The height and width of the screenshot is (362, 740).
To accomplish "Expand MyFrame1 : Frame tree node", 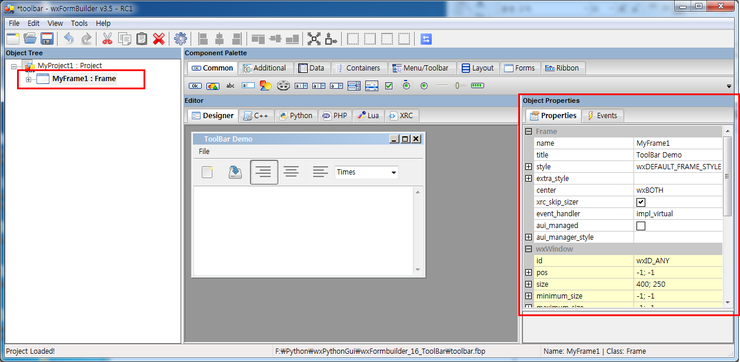I will 28,79.
